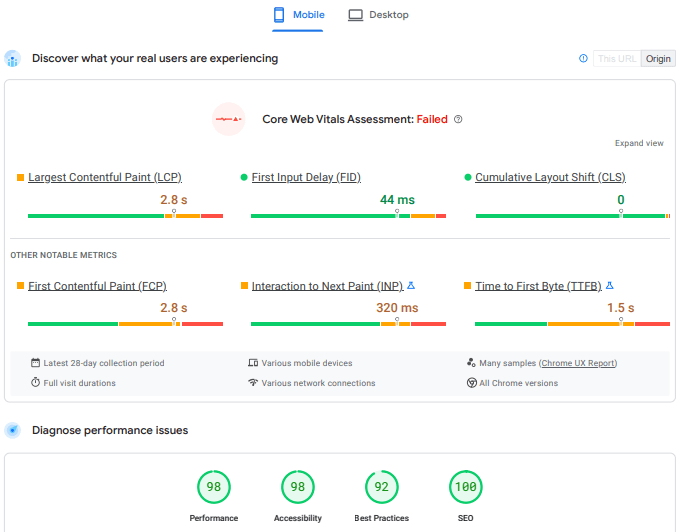The height and width of the screenshot is (532, 685).
Task: Open the Core Web Vitals help question icon
Action: coord(458,119)
